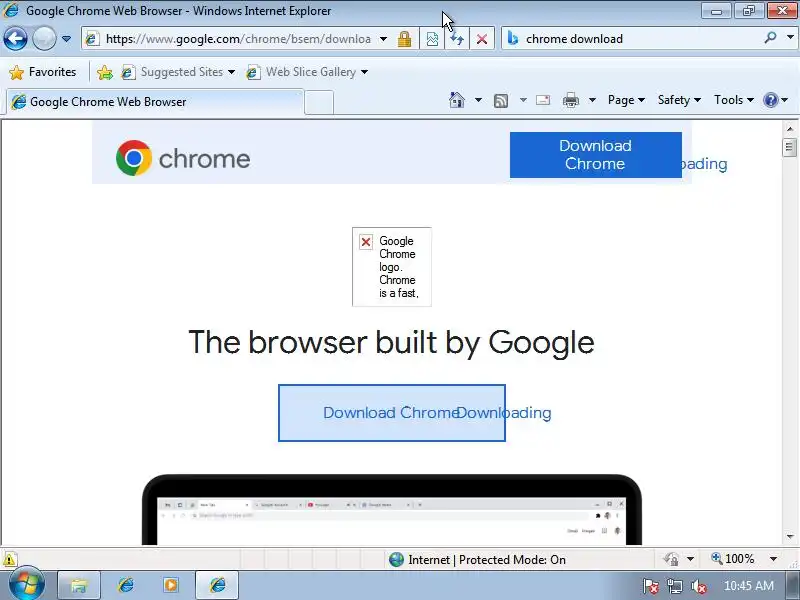The image size is (800, 600).
Task: Open Windows Explorer from taskbar
Action: (79, 585)
